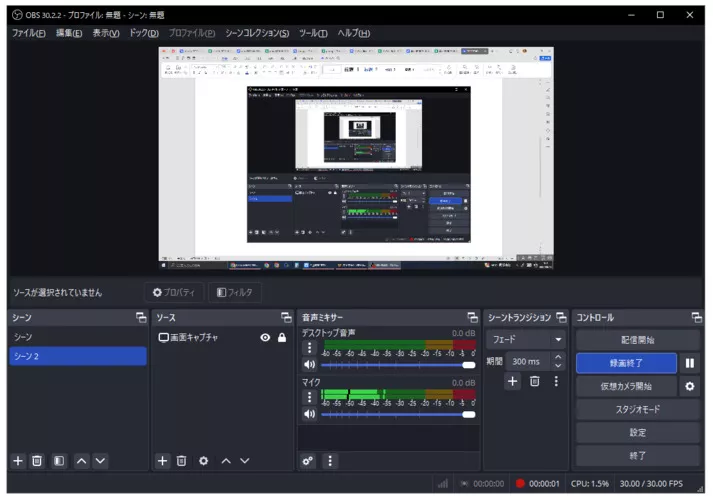This screenshot has height=500, width=713.
Task: Add a new source with the plus icon
Action: tap(163, 461)
